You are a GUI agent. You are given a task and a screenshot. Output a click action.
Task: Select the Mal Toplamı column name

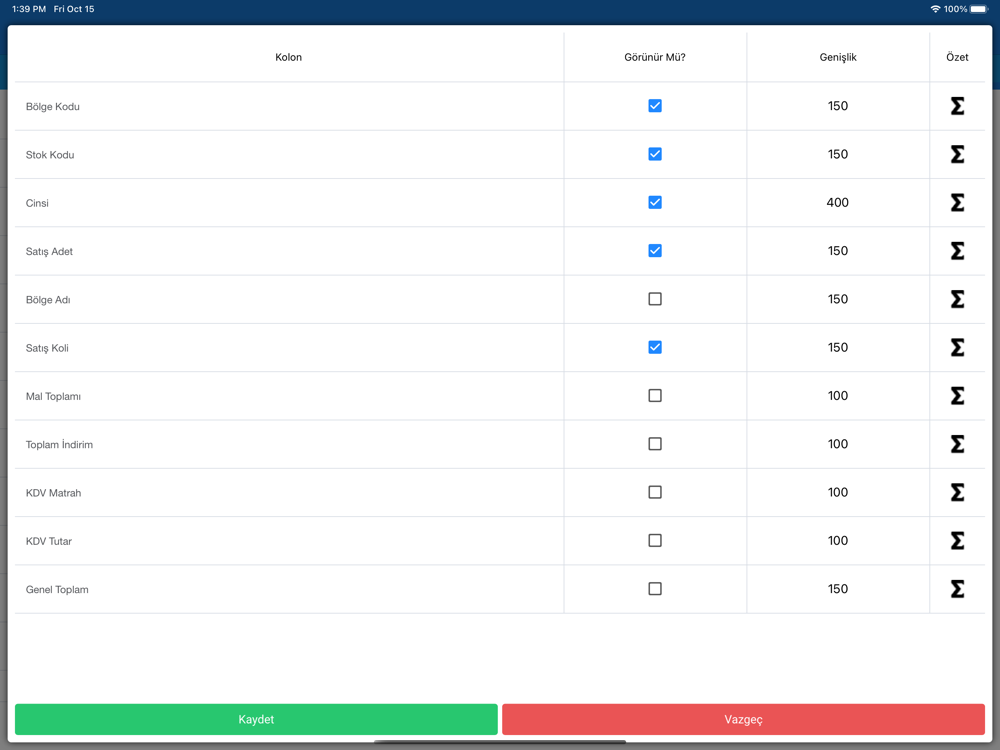pos(53,397)
